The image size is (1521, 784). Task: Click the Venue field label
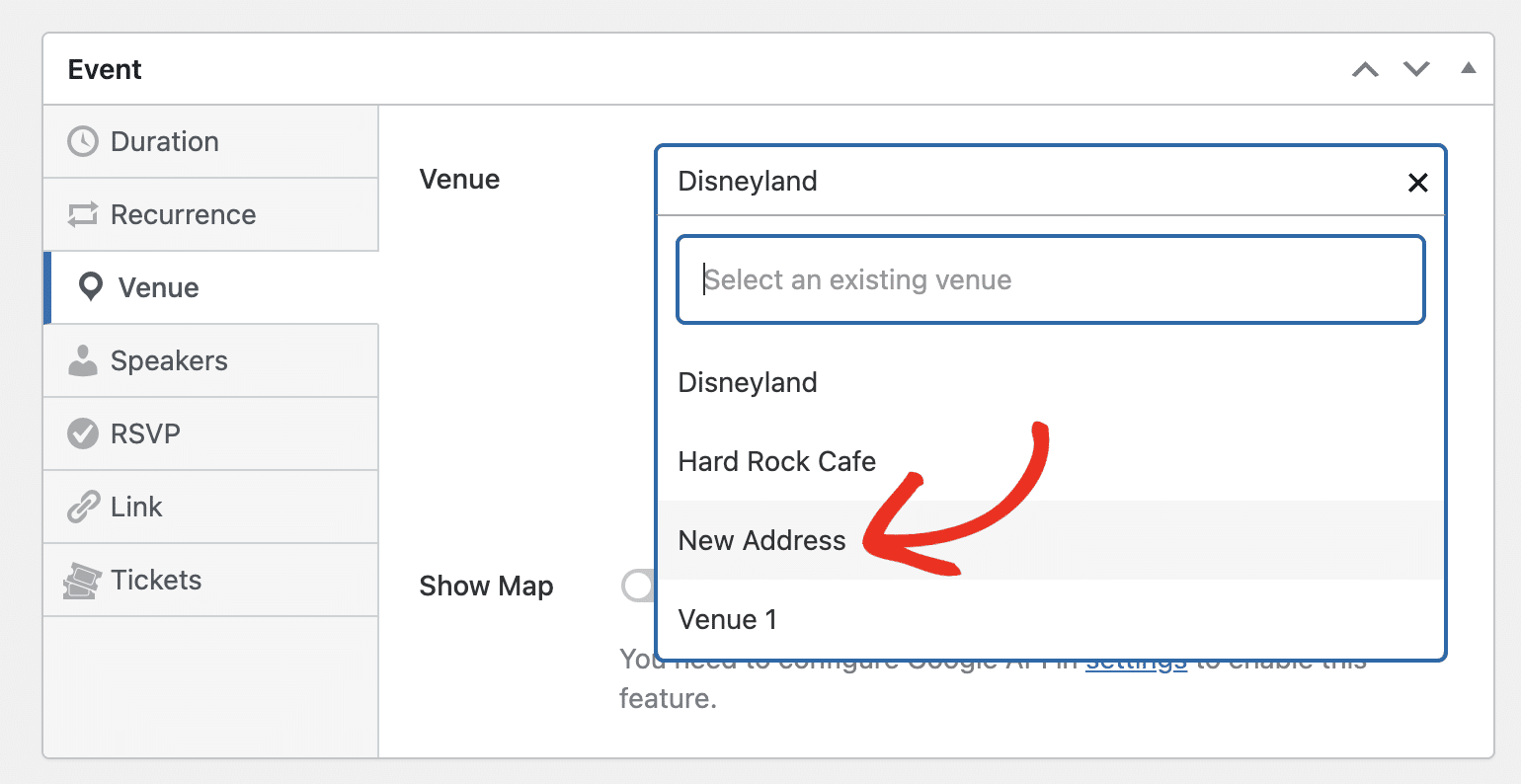click(459, 179)
